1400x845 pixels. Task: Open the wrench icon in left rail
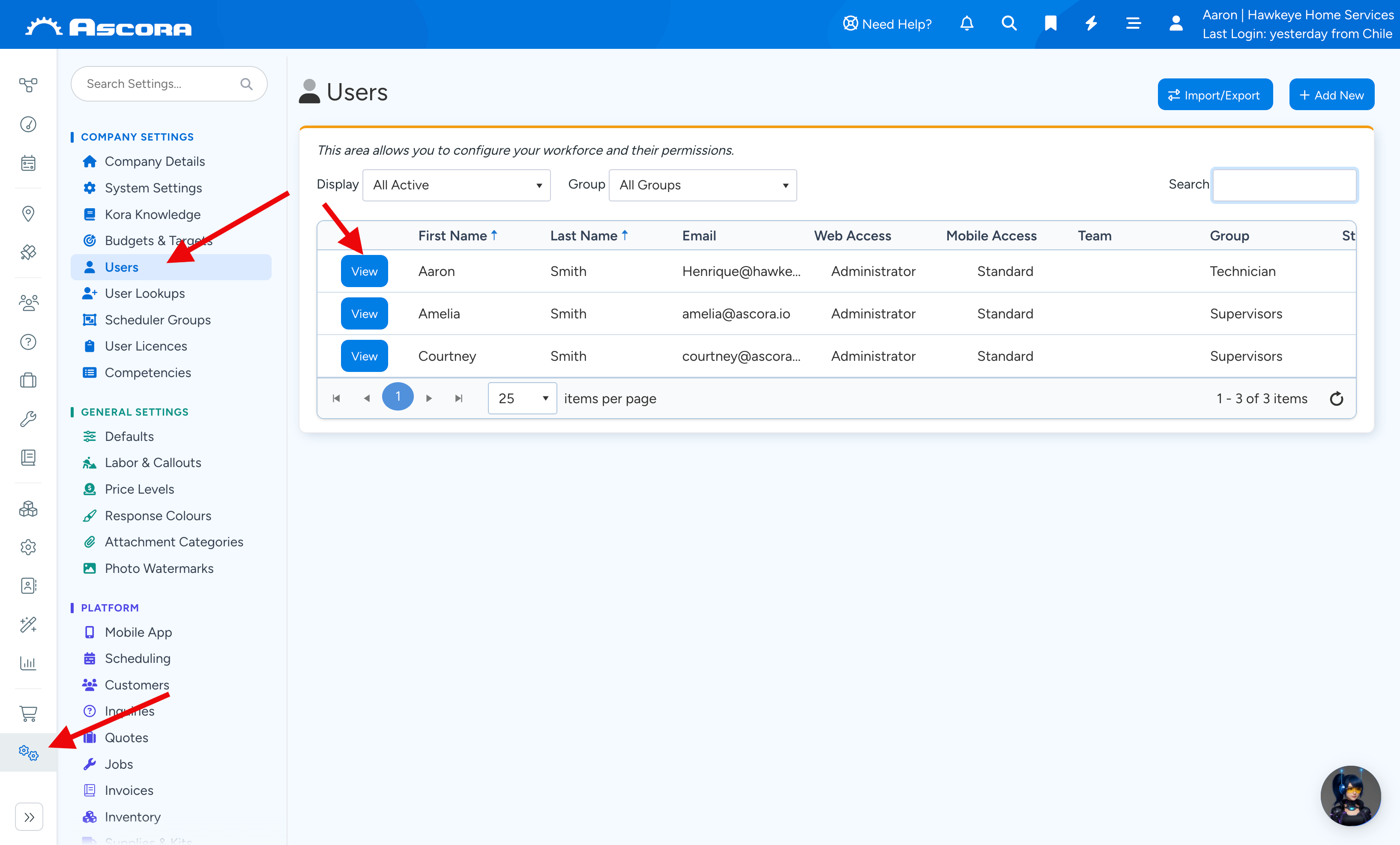click(28, 419)
